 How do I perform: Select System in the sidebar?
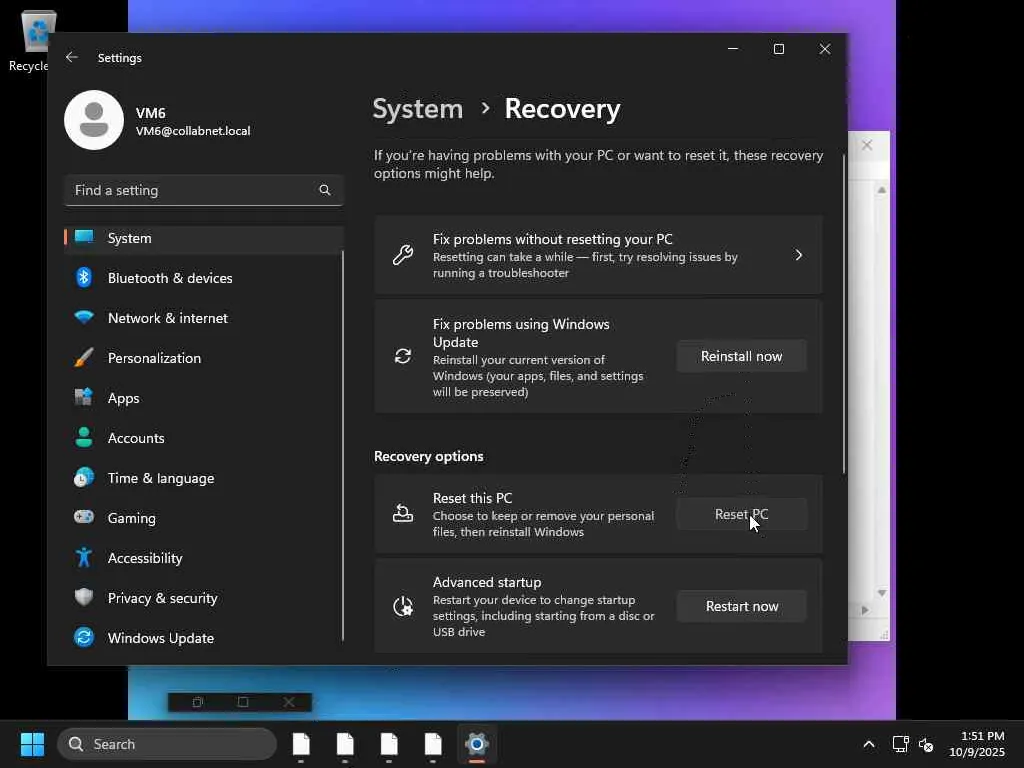click(x=204, y=238)
